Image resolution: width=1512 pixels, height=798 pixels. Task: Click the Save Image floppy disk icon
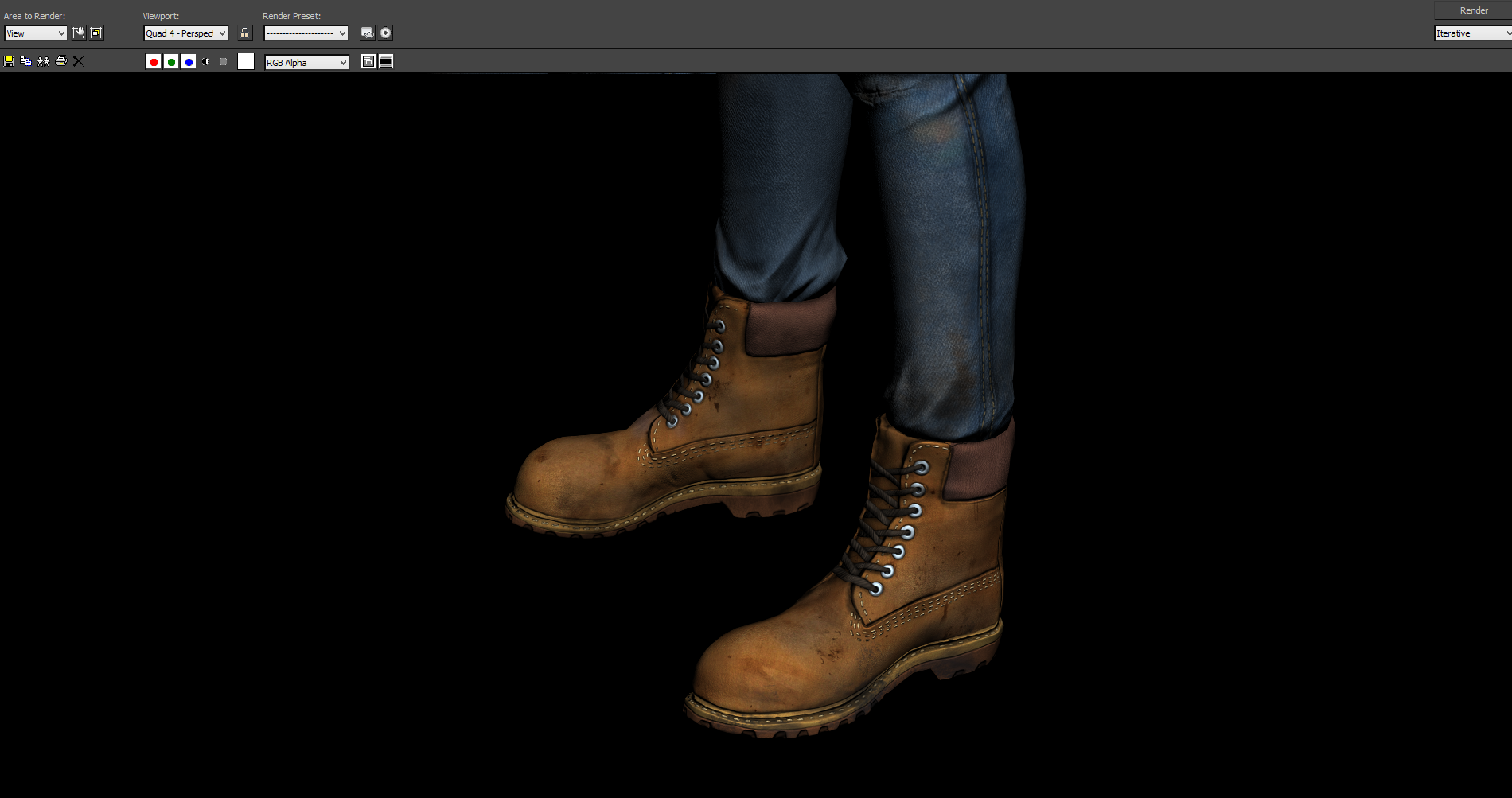pos(9,61)
